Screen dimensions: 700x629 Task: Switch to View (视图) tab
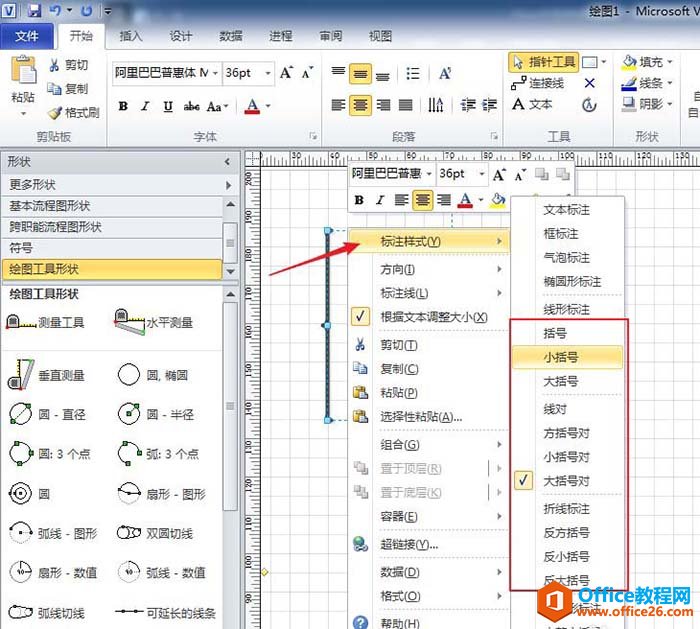click(380, 36)
